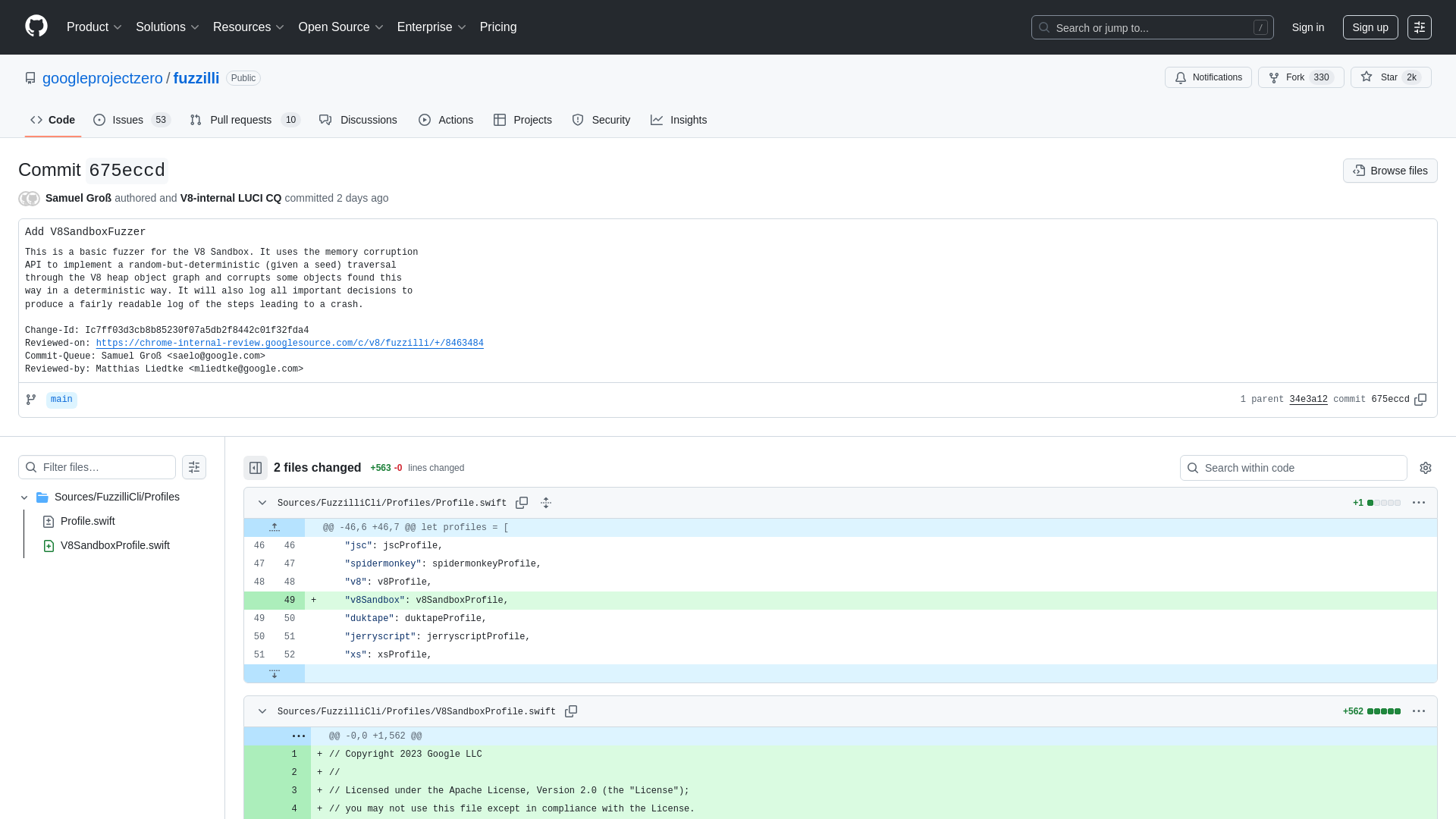
Task: Toggle the file tree sidebar panel
Action: (x=256, y=468)
